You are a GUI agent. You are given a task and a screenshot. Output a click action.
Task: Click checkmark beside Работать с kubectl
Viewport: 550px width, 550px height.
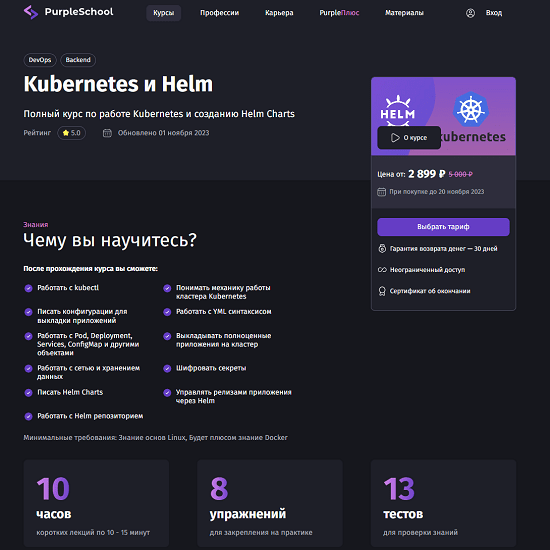[x=28, y=288]
